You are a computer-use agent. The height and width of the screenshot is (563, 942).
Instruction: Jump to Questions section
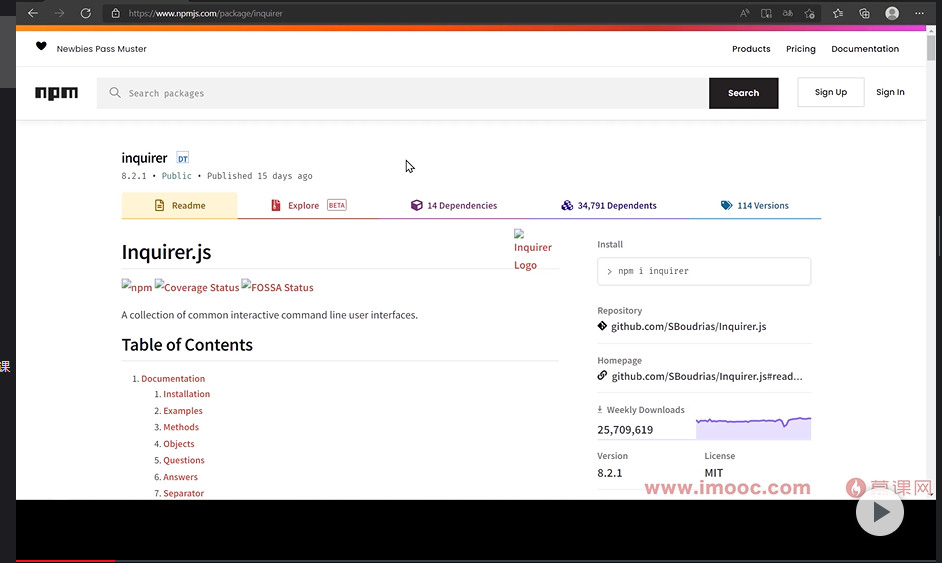click(184, 460)
